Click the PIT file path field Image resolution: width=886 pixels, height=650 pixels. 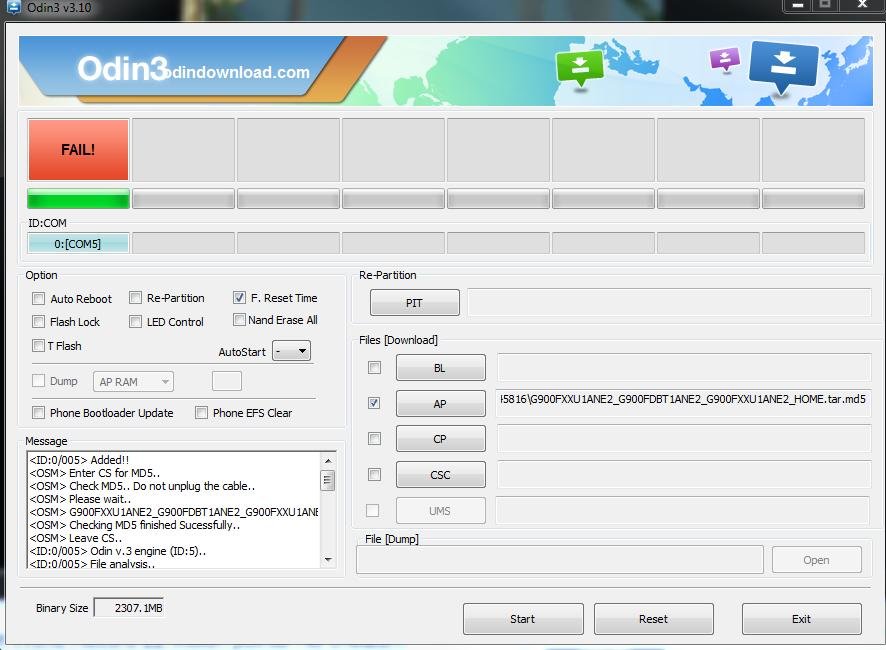click(670, 302)
